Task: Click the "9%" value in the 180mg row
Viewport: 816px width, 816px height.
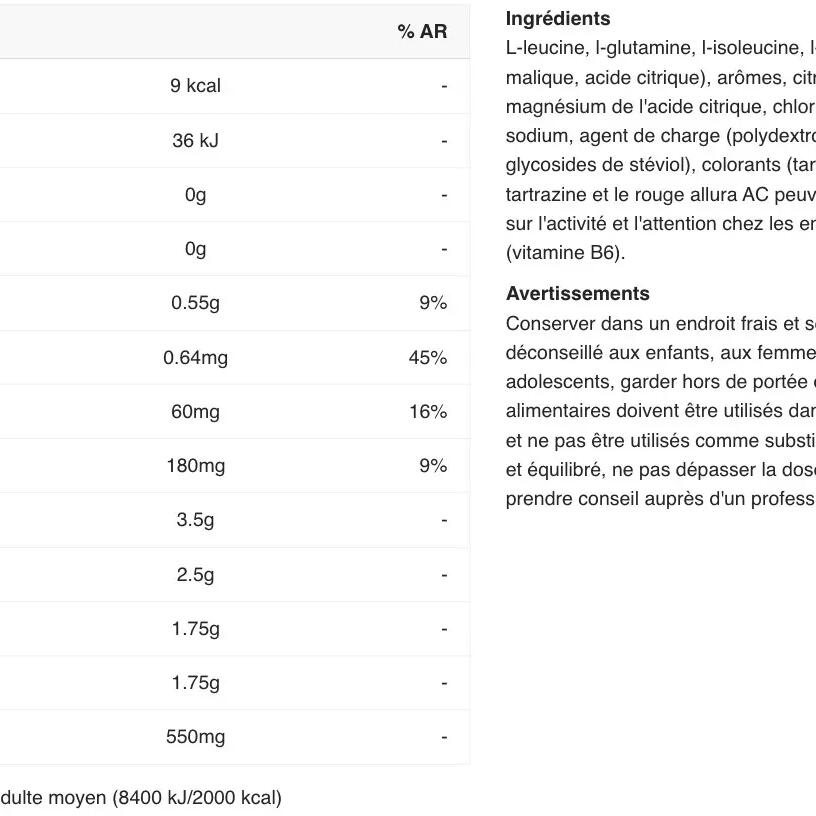Action: click(x=433, y=466)
